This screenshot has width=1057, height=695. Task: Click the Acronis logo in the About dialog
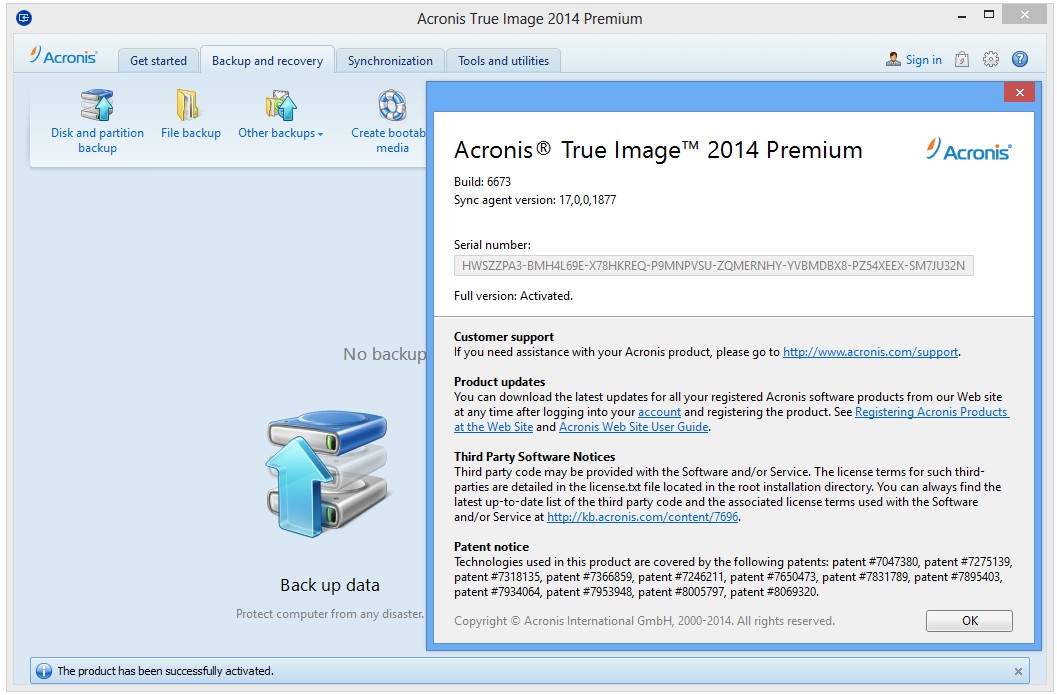969,149
